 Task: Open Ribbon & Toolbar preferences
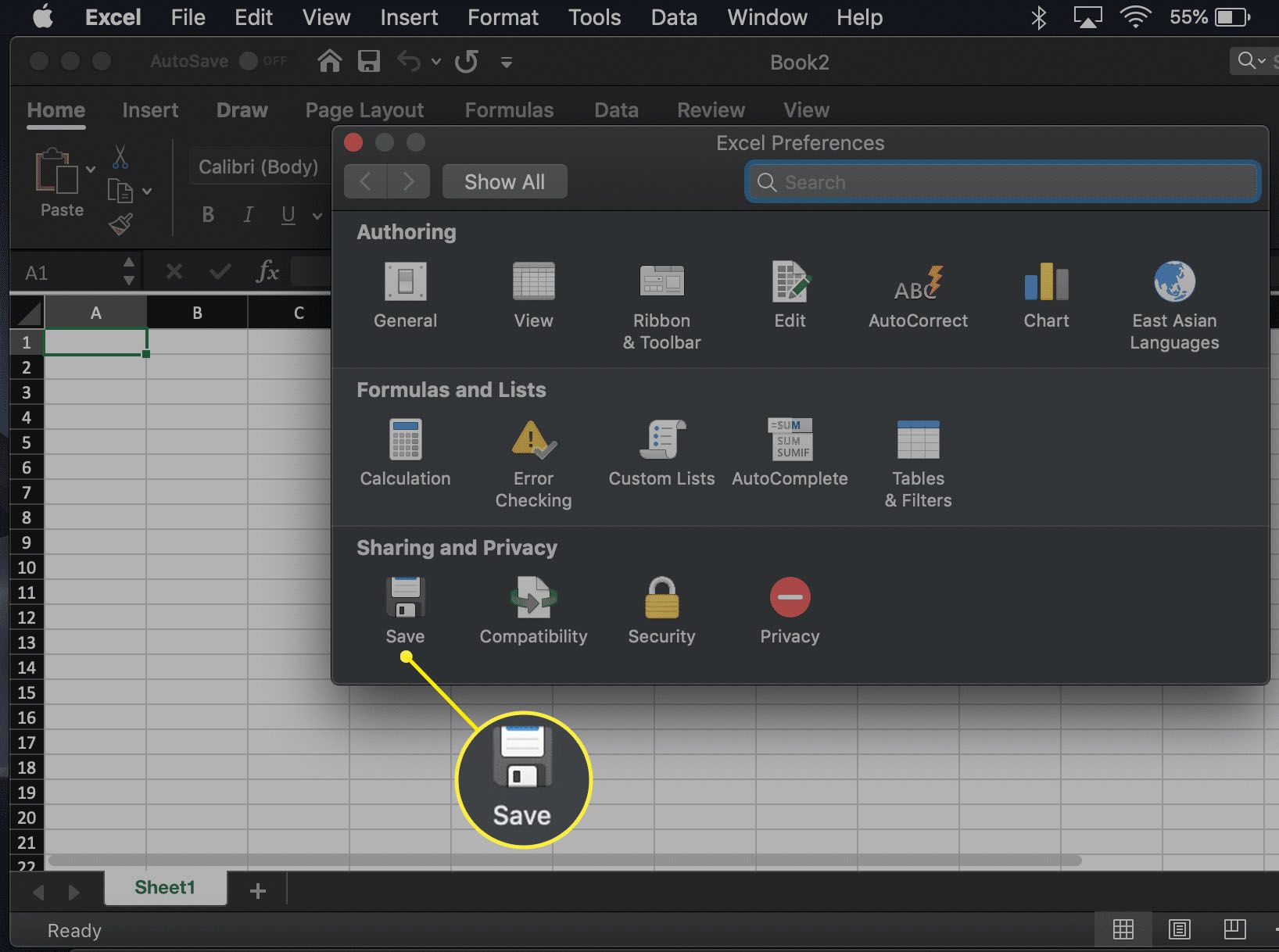(x=661, y=306)
